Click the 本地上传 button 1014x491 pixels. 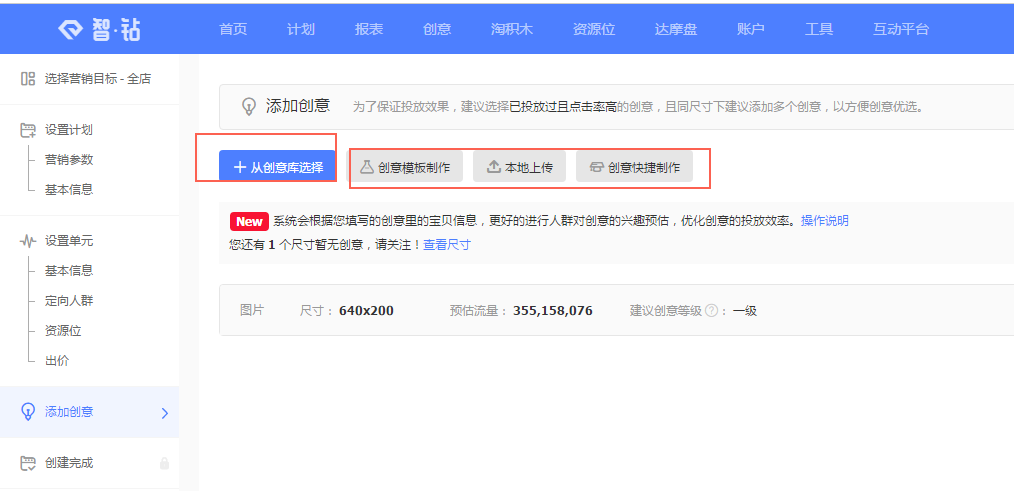tap(519, 168)
